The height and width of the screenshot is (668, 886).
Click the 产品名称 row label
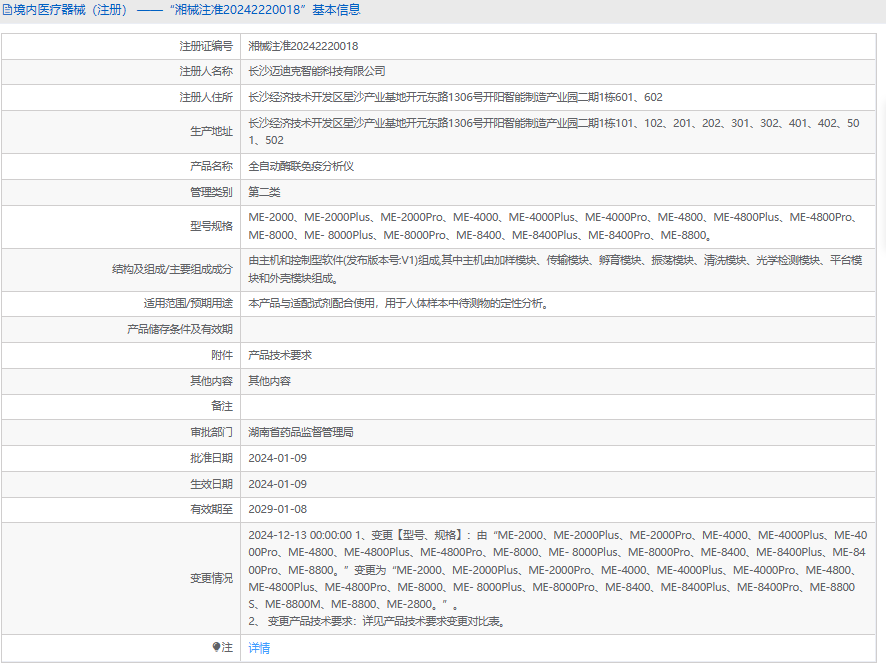pos(211,166)
